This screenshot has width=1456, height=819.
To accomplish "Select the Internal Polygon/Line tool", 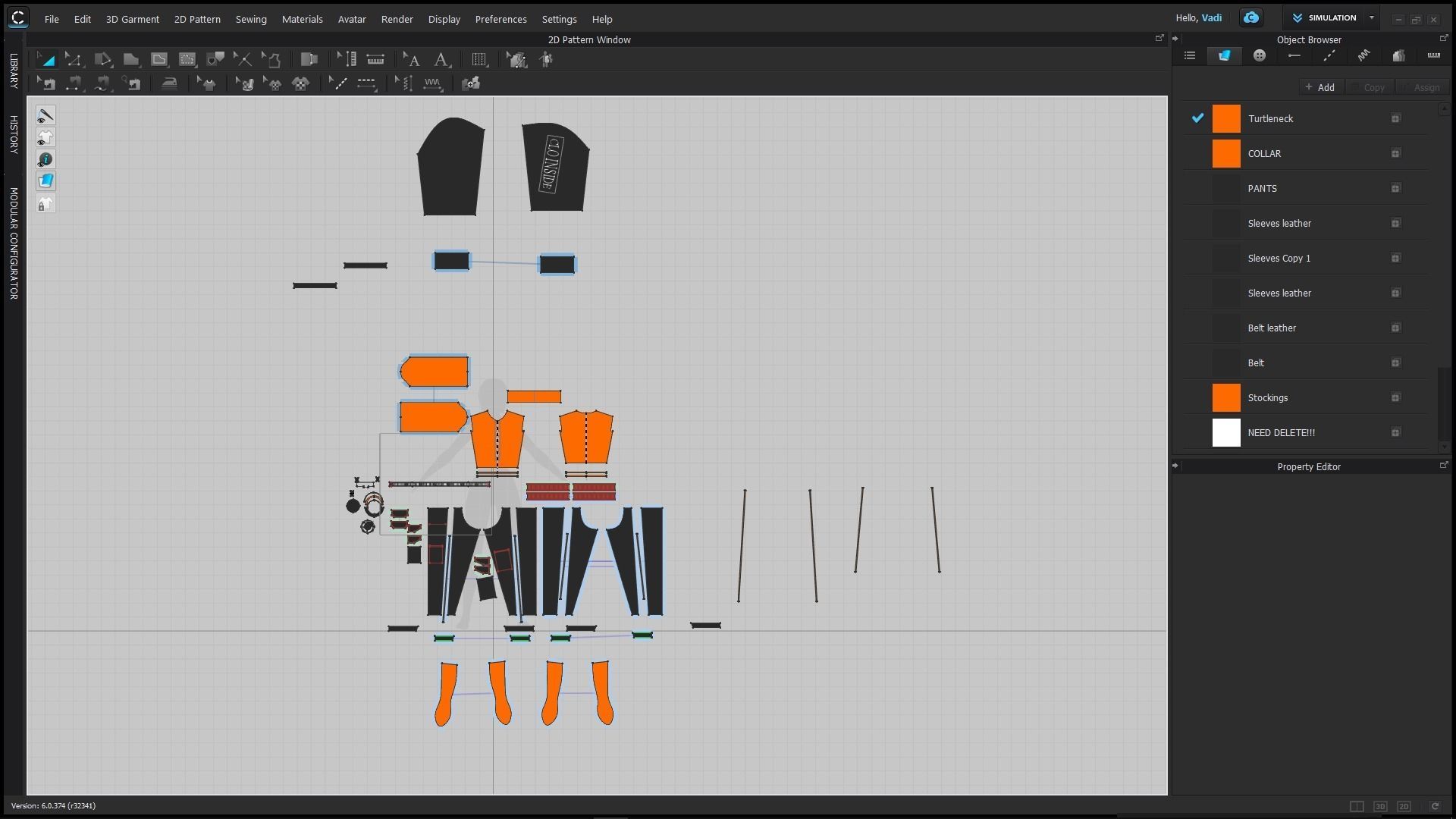I will [158, 59].
